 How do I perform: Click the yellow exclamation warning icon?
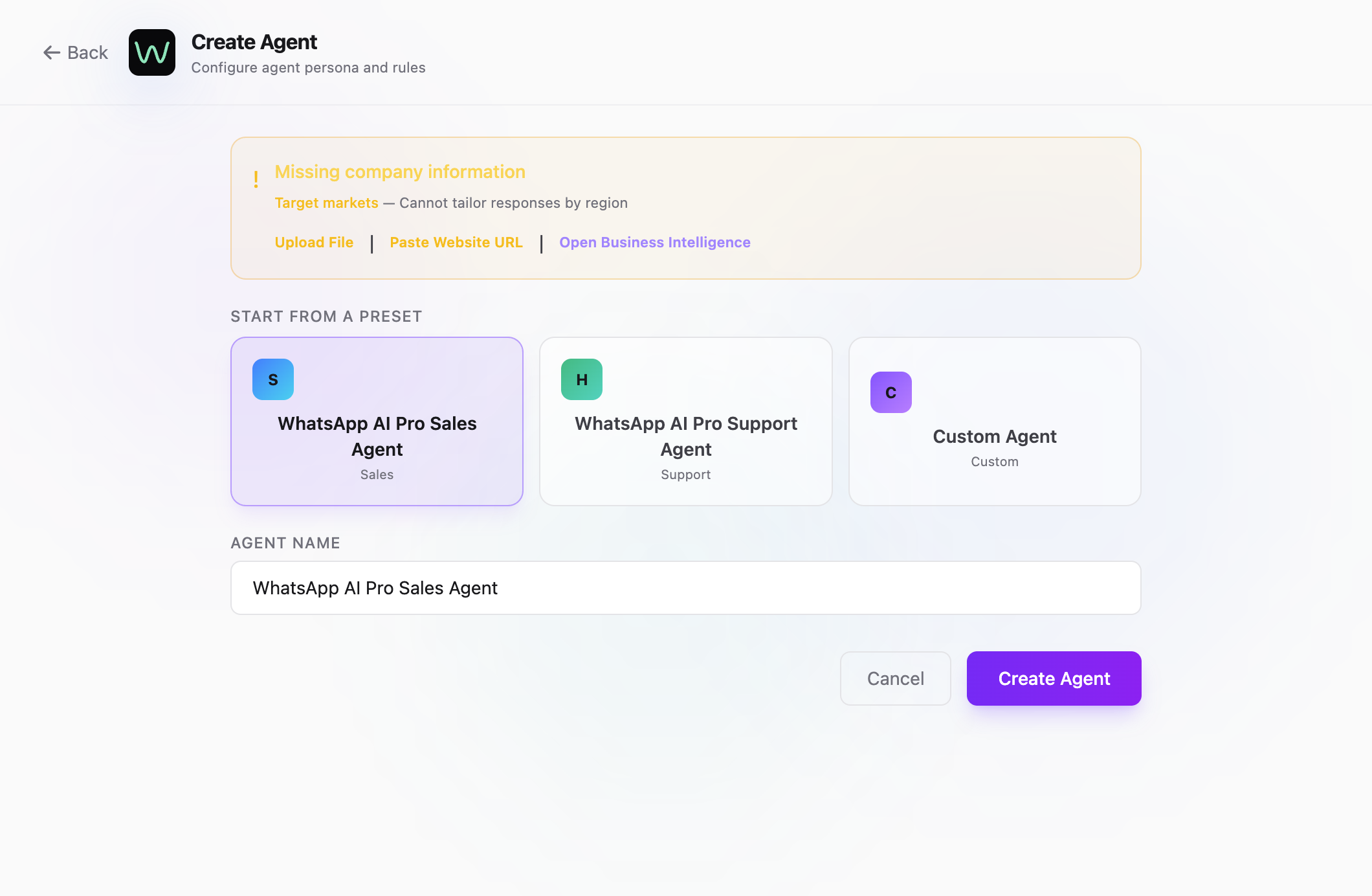coord(256,179)
